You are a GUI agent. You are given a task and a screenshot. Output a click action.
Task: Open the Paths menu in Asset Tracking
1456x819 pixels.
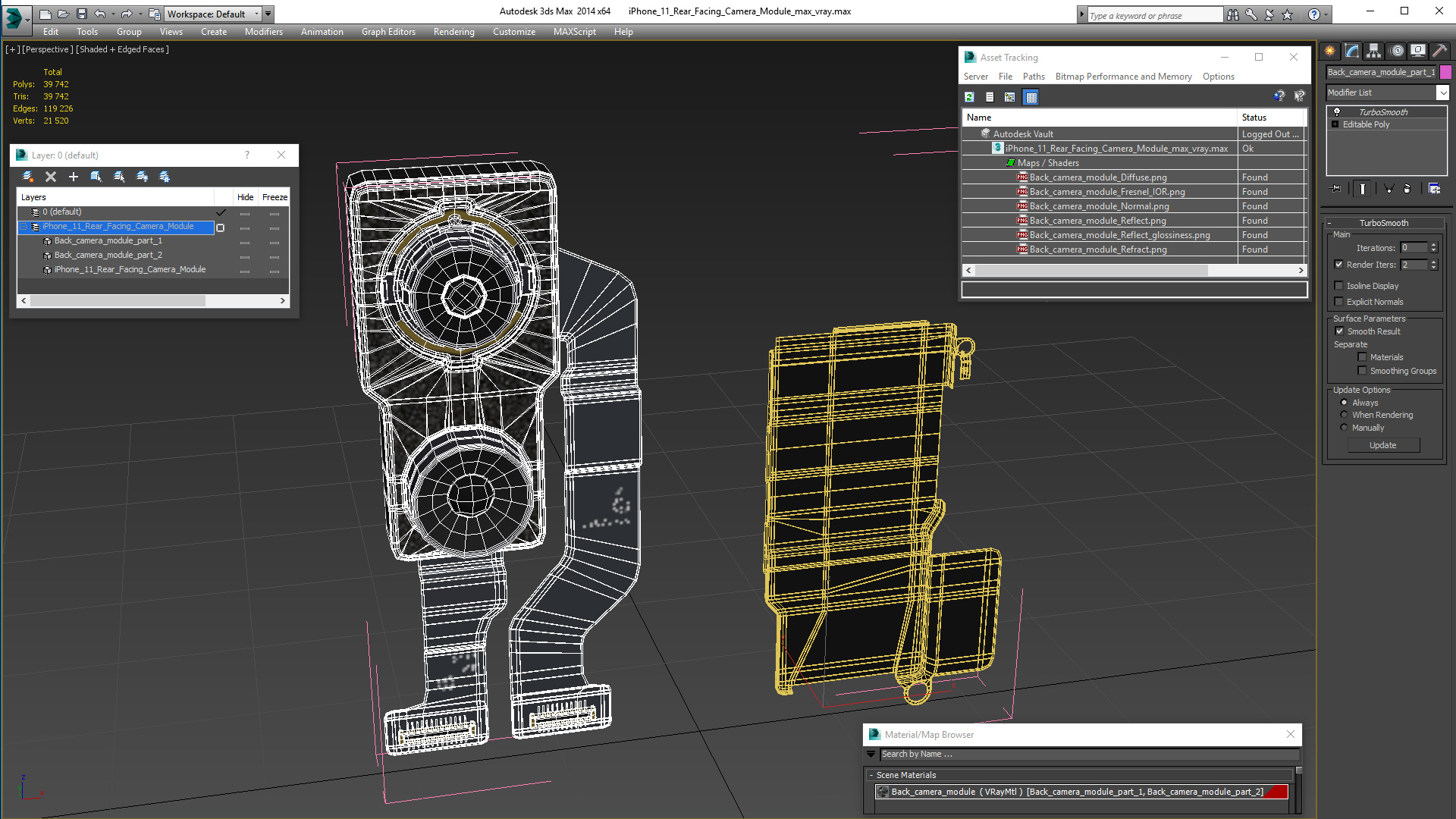(x=1033, y=77)
